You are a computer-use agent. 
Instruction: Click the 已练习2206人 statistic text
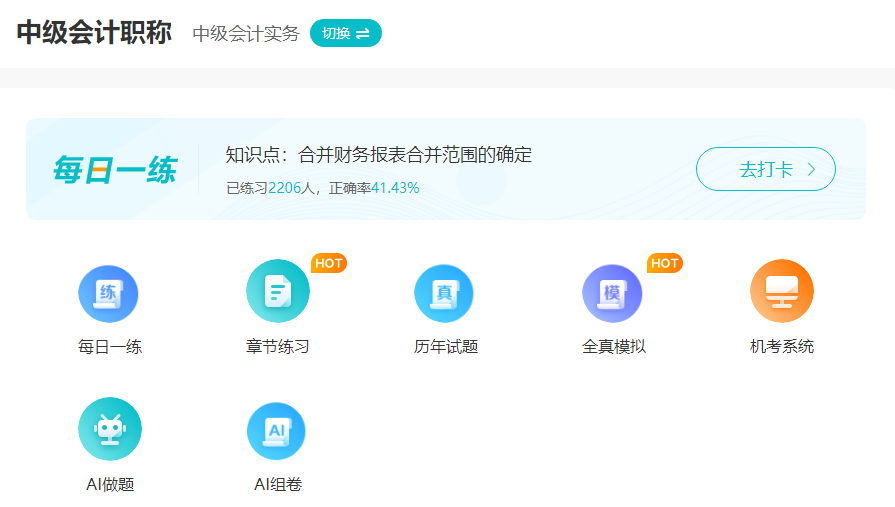tap(270, 188)
